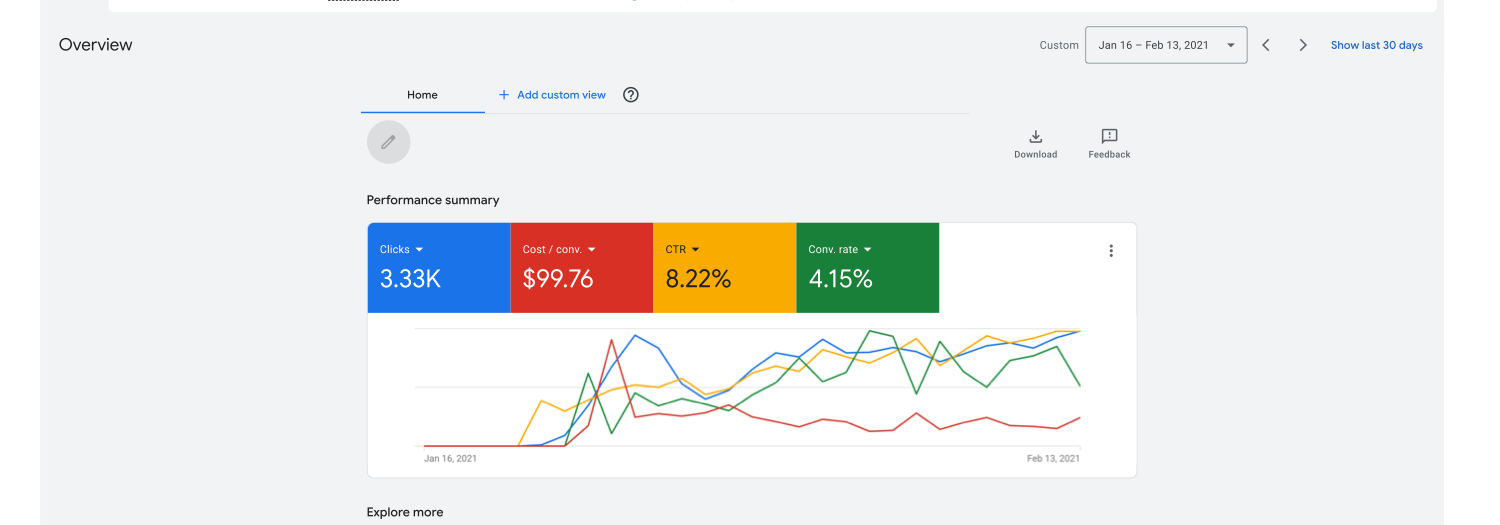Open the help question mark icon

[x=631, y=95]
